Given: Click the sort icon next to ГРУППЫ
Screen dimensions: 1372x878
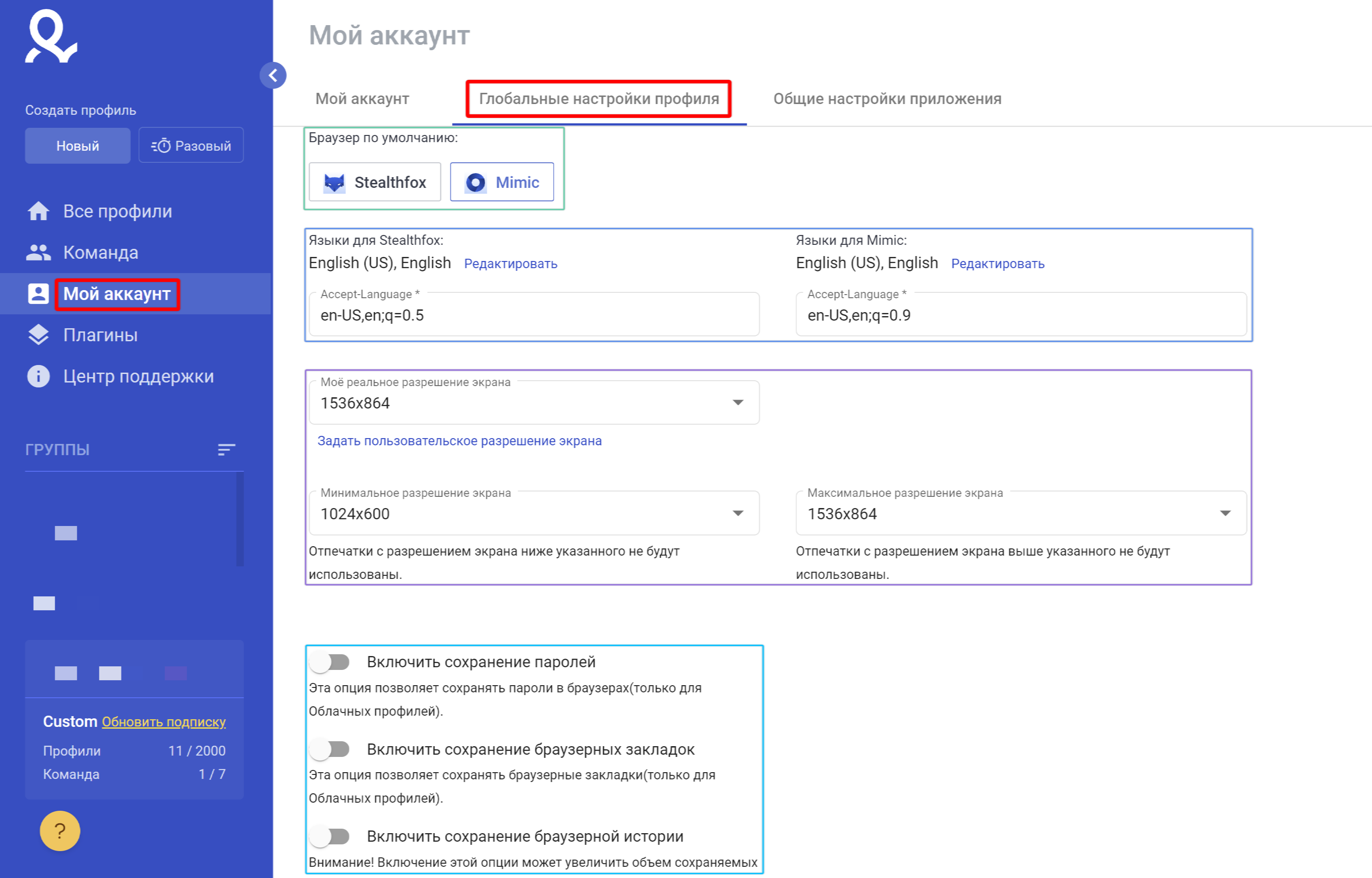Looking at the screenshot, I should tap(226, 450).
